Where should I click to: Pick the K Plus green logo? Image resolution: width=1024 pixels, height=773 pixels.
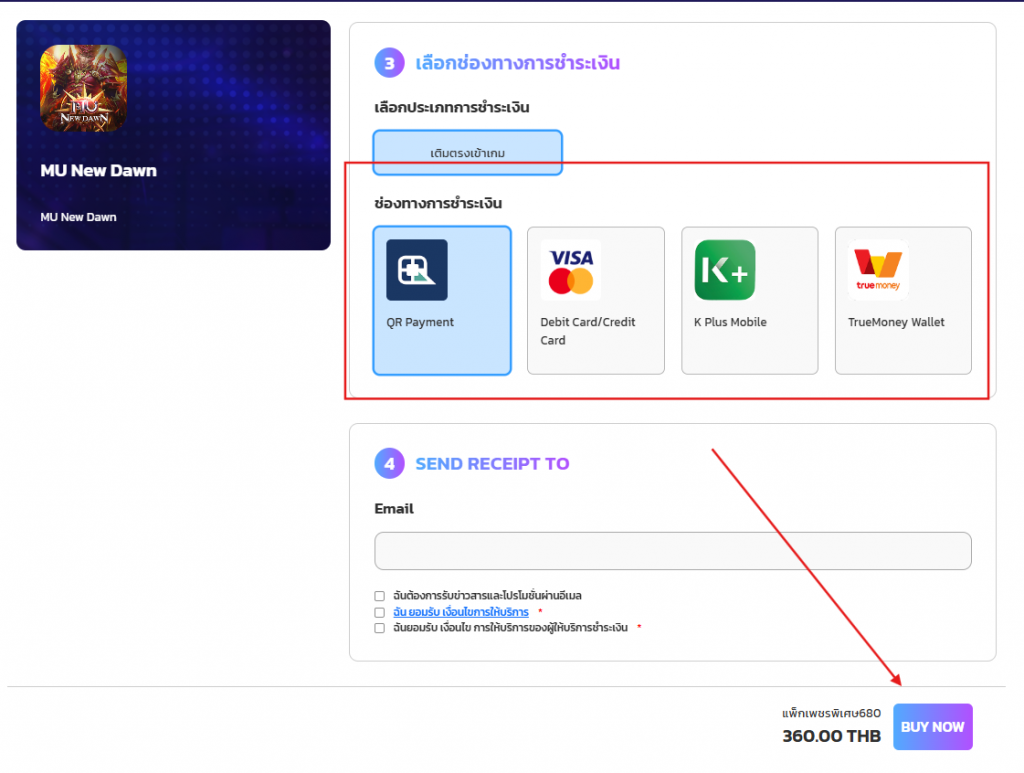[725, 270]
